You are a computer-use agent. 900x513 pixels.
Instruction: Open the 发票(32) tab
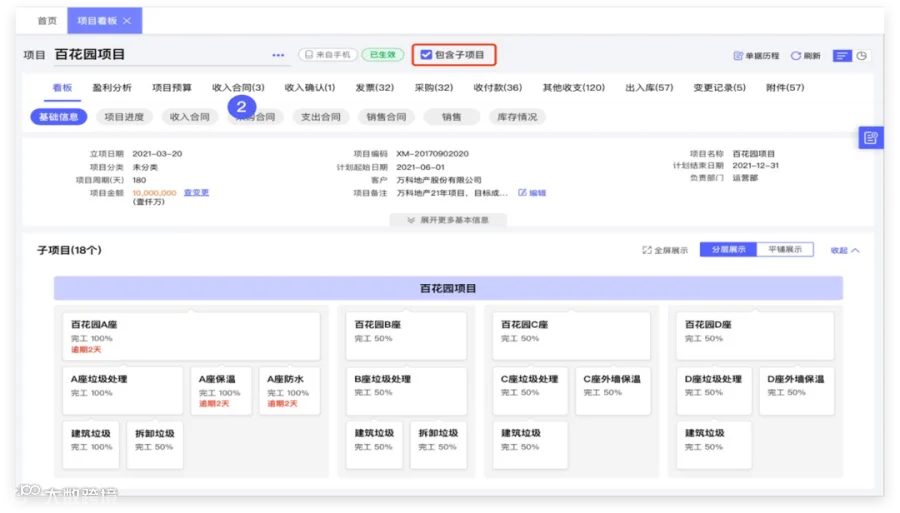(375, 88)
